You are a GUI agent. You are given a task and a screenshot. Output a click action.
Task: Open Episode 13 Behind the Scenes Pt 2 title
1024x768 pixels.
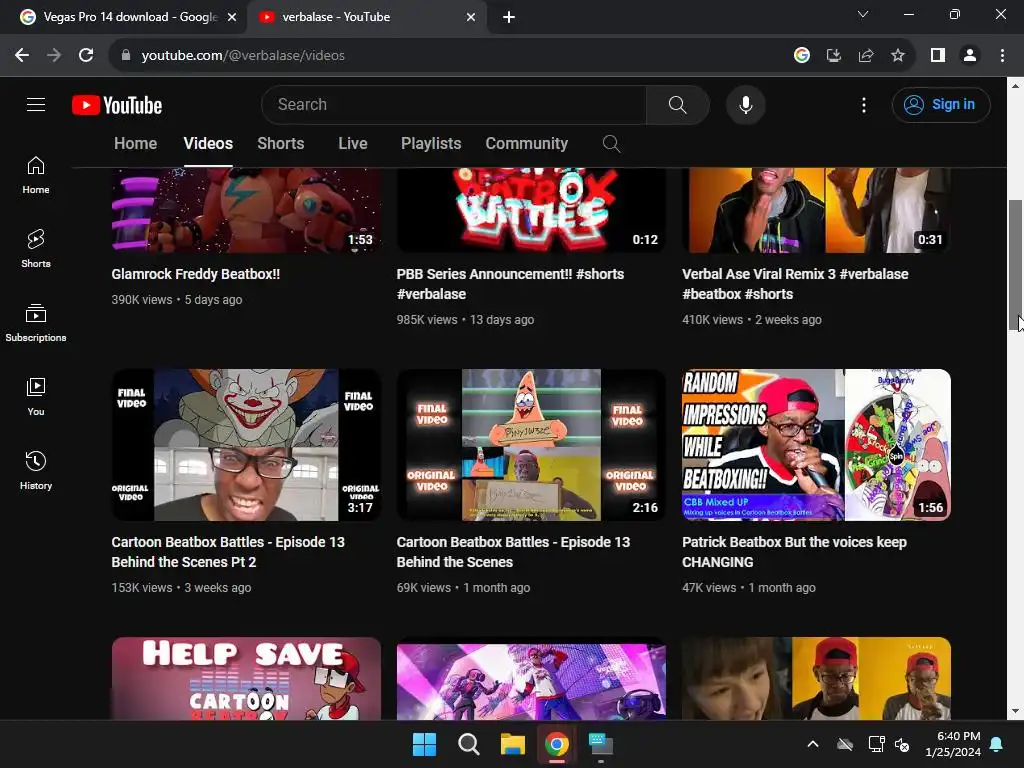[x=228, y=552]
